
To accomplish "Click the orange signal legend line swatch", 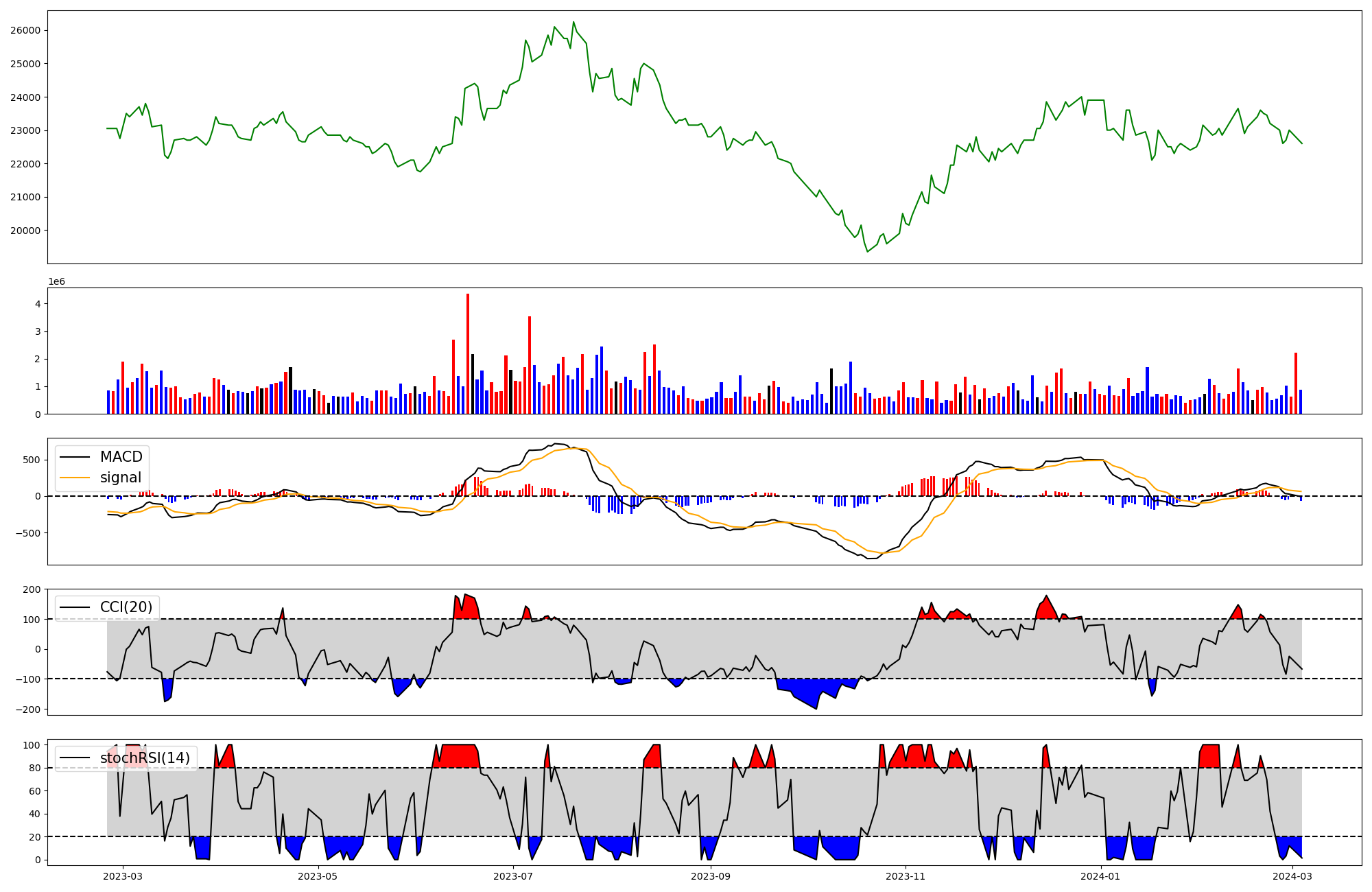I will click(x=75, y=478).
